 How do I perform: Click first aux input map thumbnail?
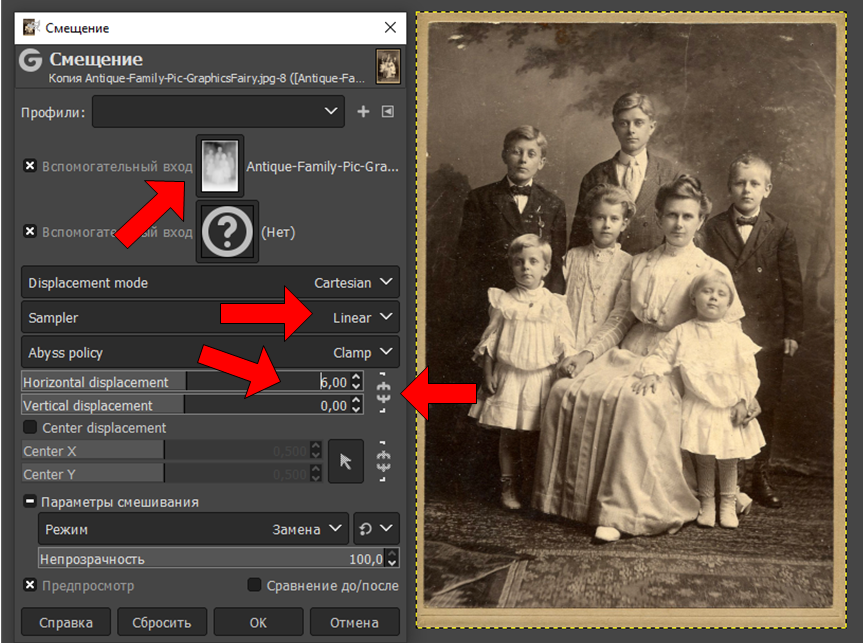(220, 166)
